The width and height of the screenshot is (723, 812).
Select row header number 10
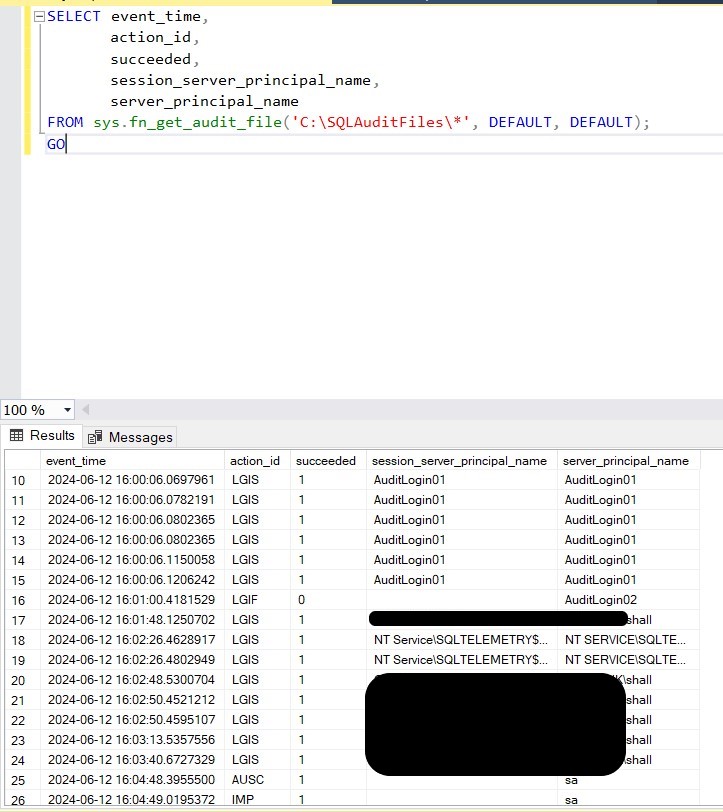[x=22, y=480]
